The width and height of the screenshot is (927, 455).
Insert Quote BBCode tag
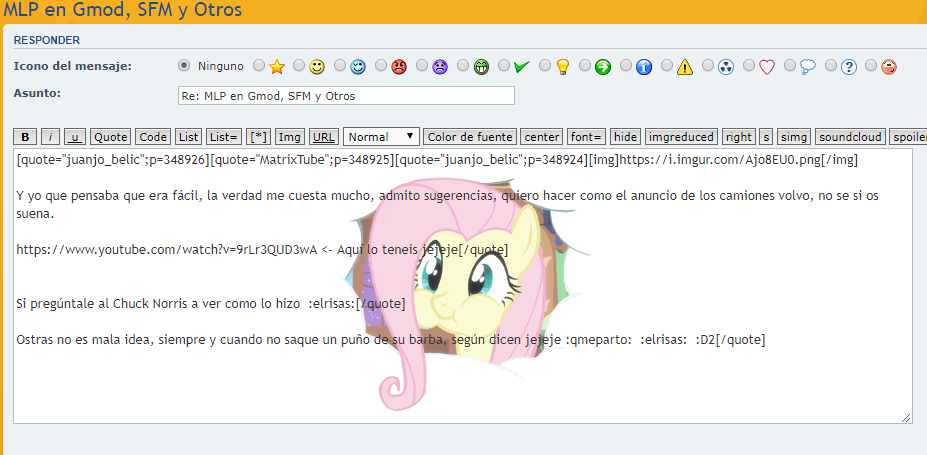[111, 137]
